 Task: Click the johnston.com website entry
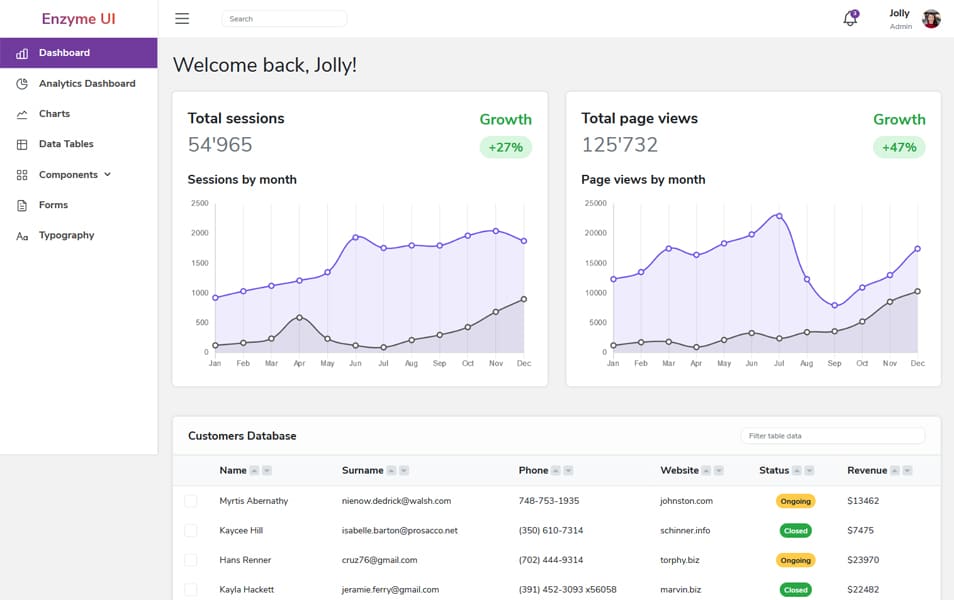(x=686, y=501)
